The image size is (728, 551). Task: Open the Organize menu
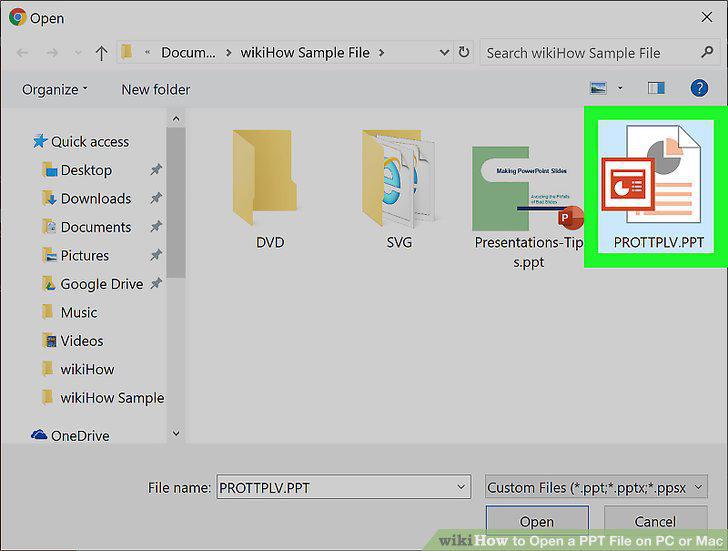pyautogui.click(x=54, y=89)
